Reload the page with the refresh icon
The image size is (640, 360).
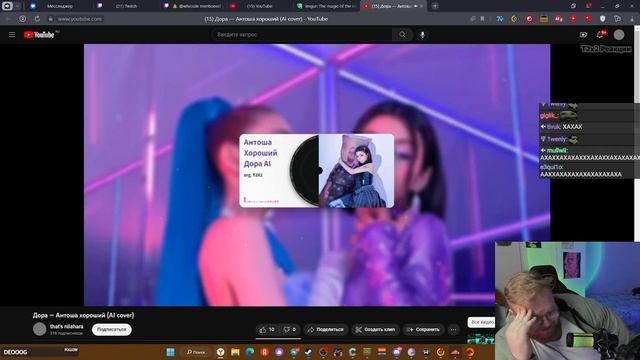pyautogui.click(x=37, y=19)
